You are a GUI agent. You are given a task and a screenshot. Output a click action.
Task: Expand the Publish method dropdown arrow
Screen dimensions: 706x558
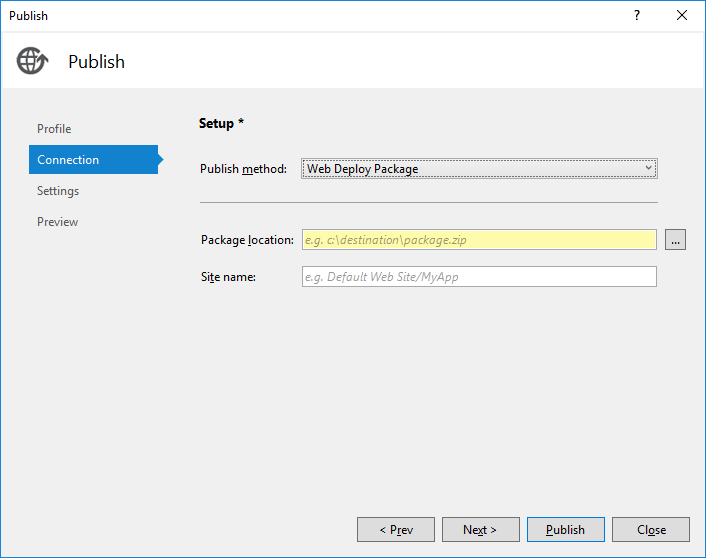pos(648,168)
